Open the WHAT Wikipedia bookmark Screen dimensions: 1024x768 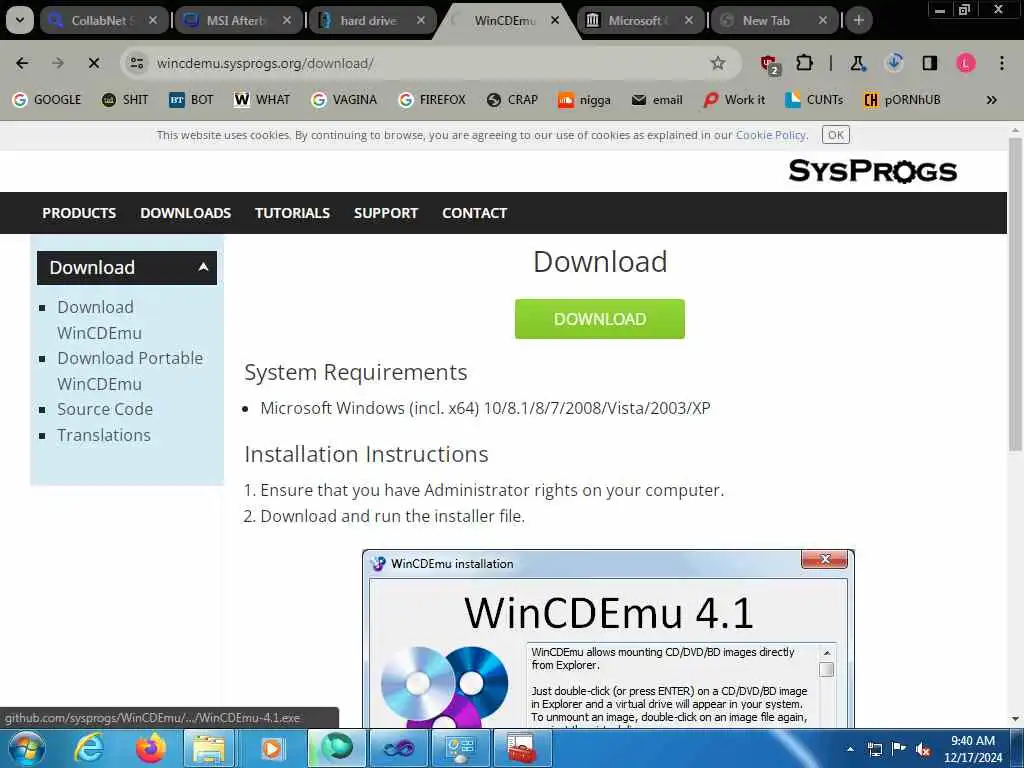click(263, 100)
